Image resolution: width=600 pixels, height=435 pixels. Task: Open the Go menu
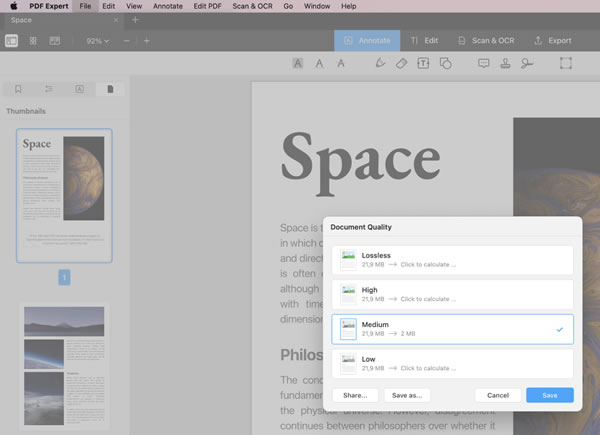(288, 6)
